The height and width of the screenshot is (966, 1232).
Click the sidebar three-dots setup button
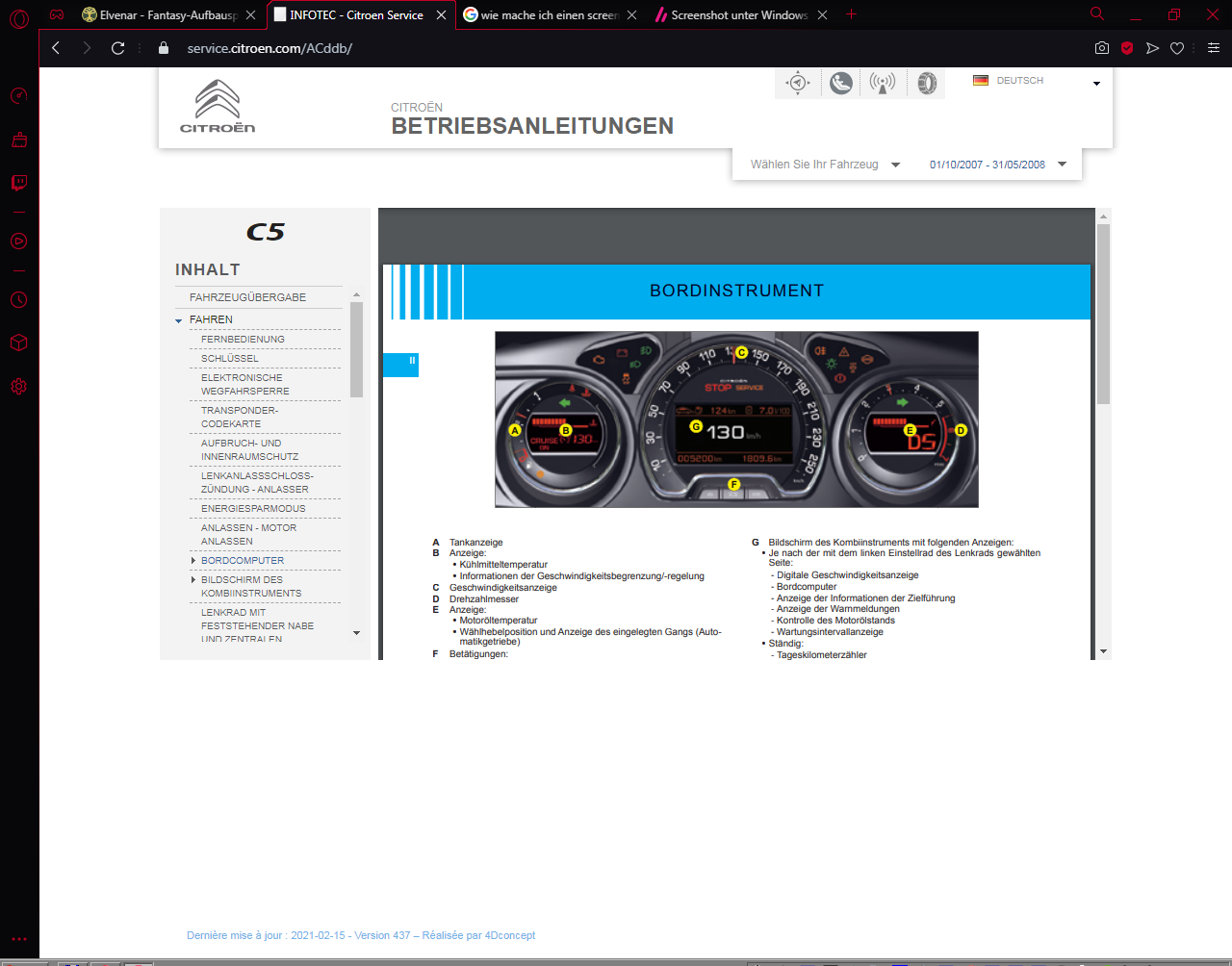click(19, 939)
